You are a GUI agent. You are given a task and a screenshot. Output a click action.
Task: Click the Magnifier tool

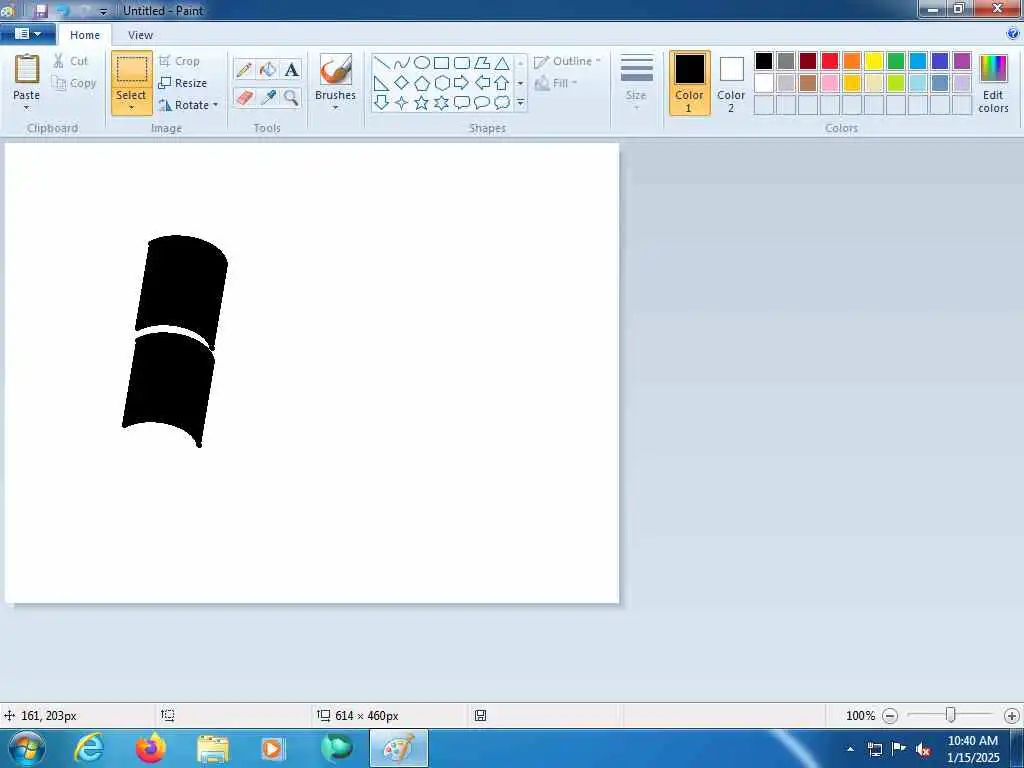(x=291, y=97)
